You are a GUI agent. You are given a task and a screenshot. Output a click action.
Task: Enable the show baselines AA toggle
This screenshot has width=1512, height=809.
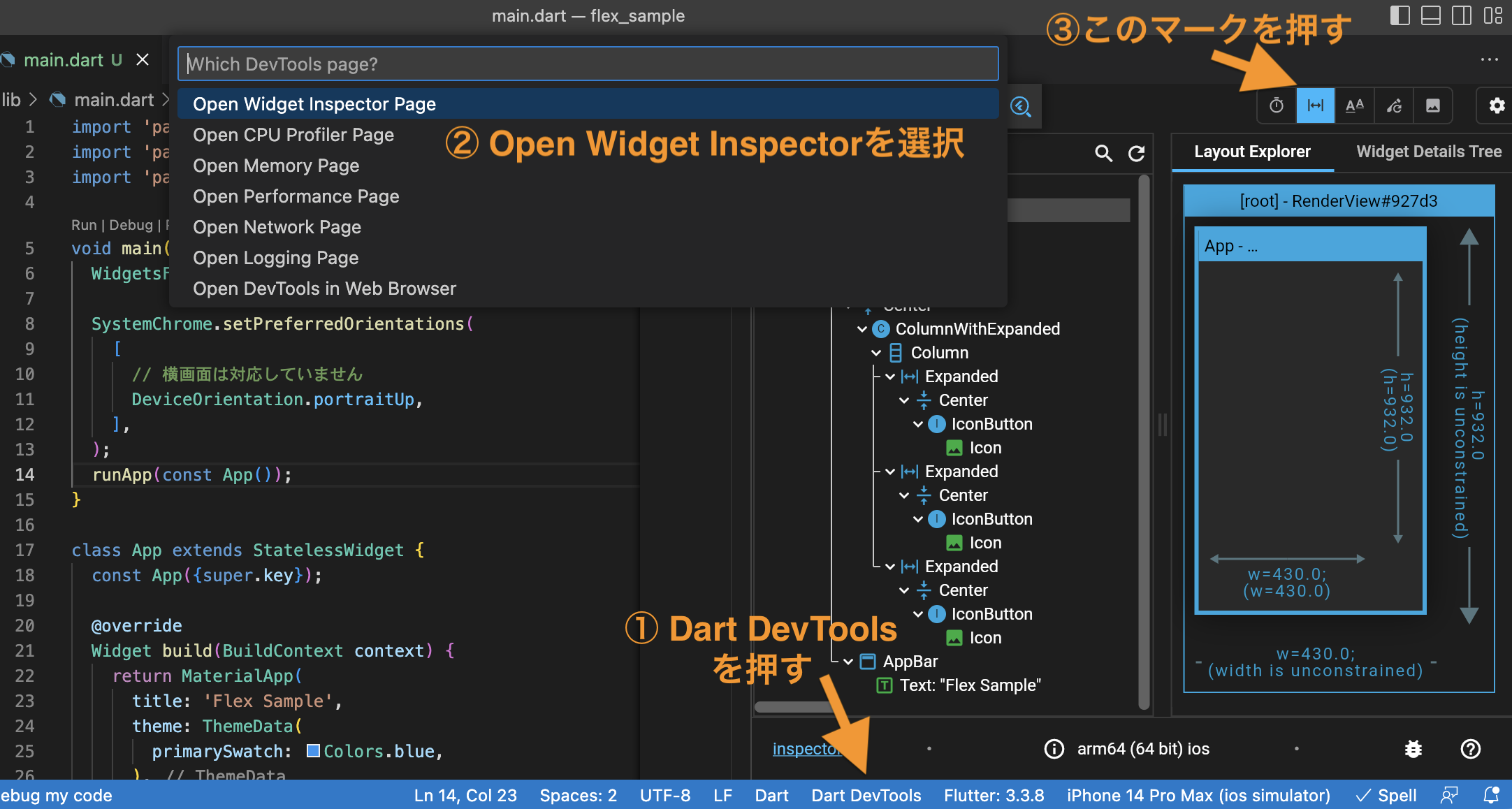tap(1354, 105)
